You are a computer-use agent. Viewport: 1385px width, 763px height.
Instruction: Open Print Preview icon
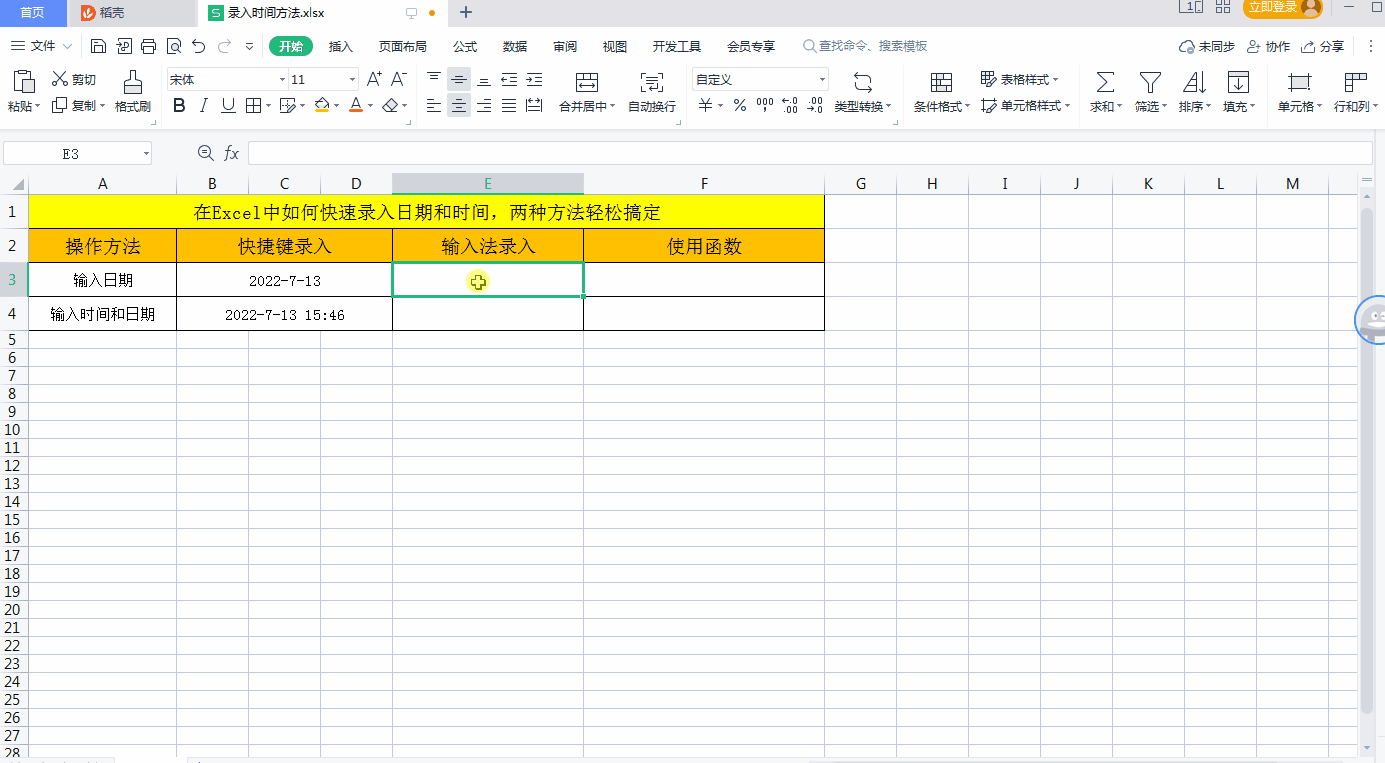click(x=174, y=46)
